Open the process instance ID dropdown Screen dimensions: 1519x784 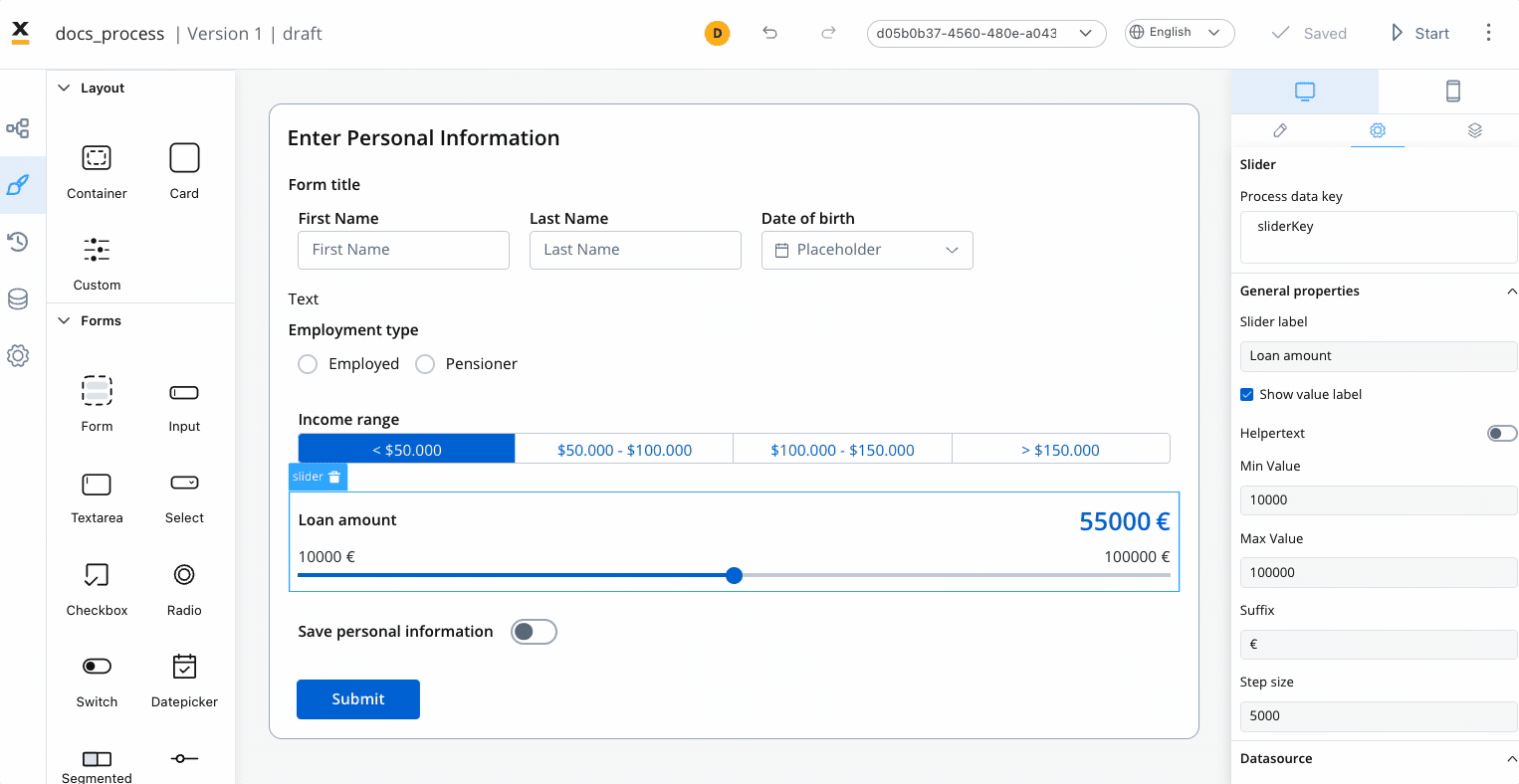pos(986,33)
